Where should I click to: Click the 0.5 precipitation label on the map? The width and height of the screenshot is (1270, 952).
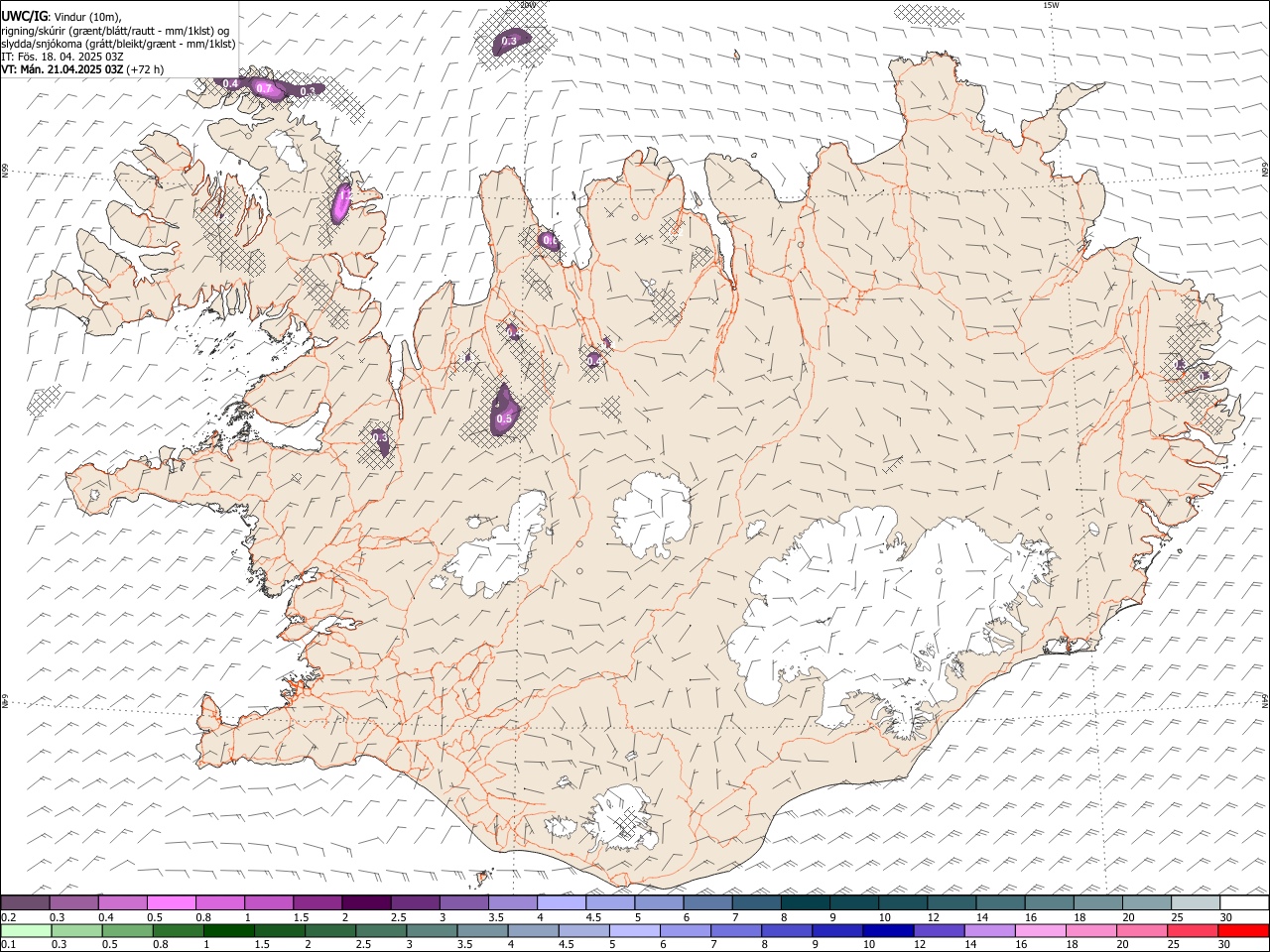(504, 419)
